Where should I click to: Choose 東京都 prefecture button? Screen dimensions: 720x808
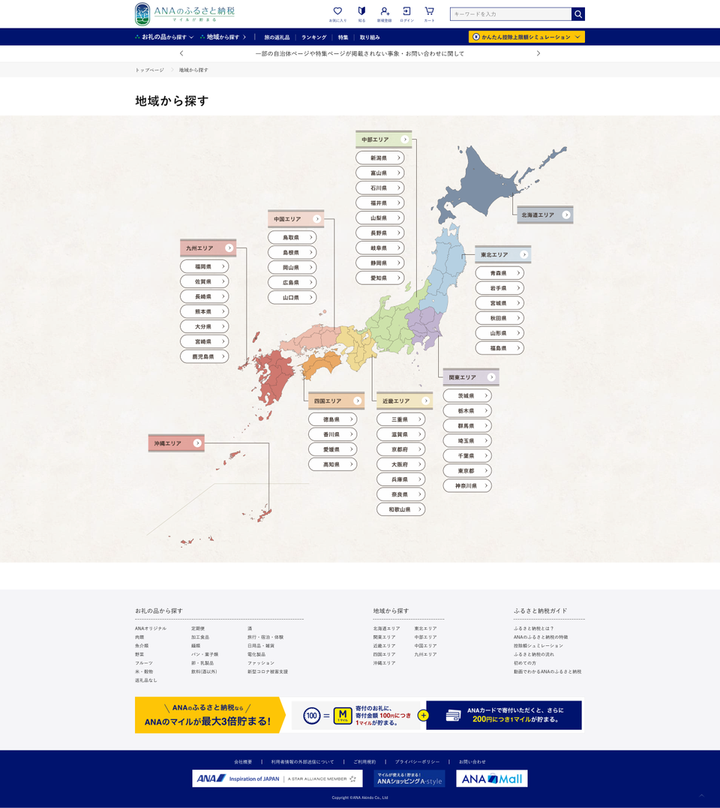tap(467, 471)
